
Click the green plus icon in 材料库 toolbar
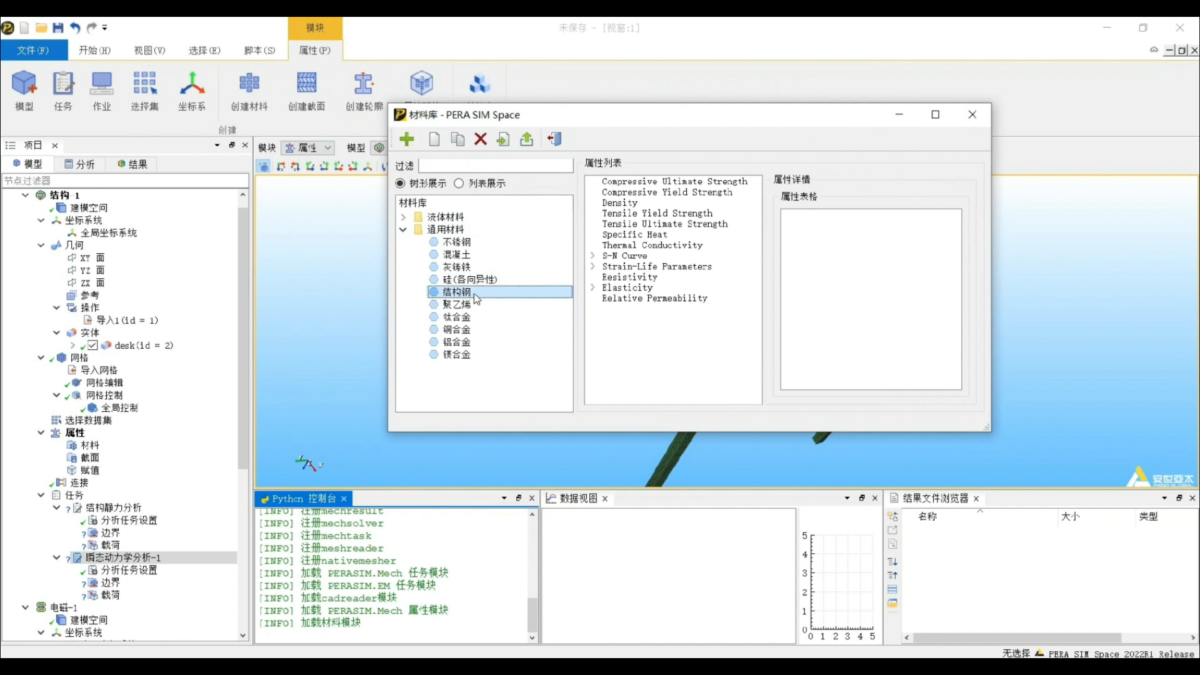pyautogui.click(x=407, y=139)
